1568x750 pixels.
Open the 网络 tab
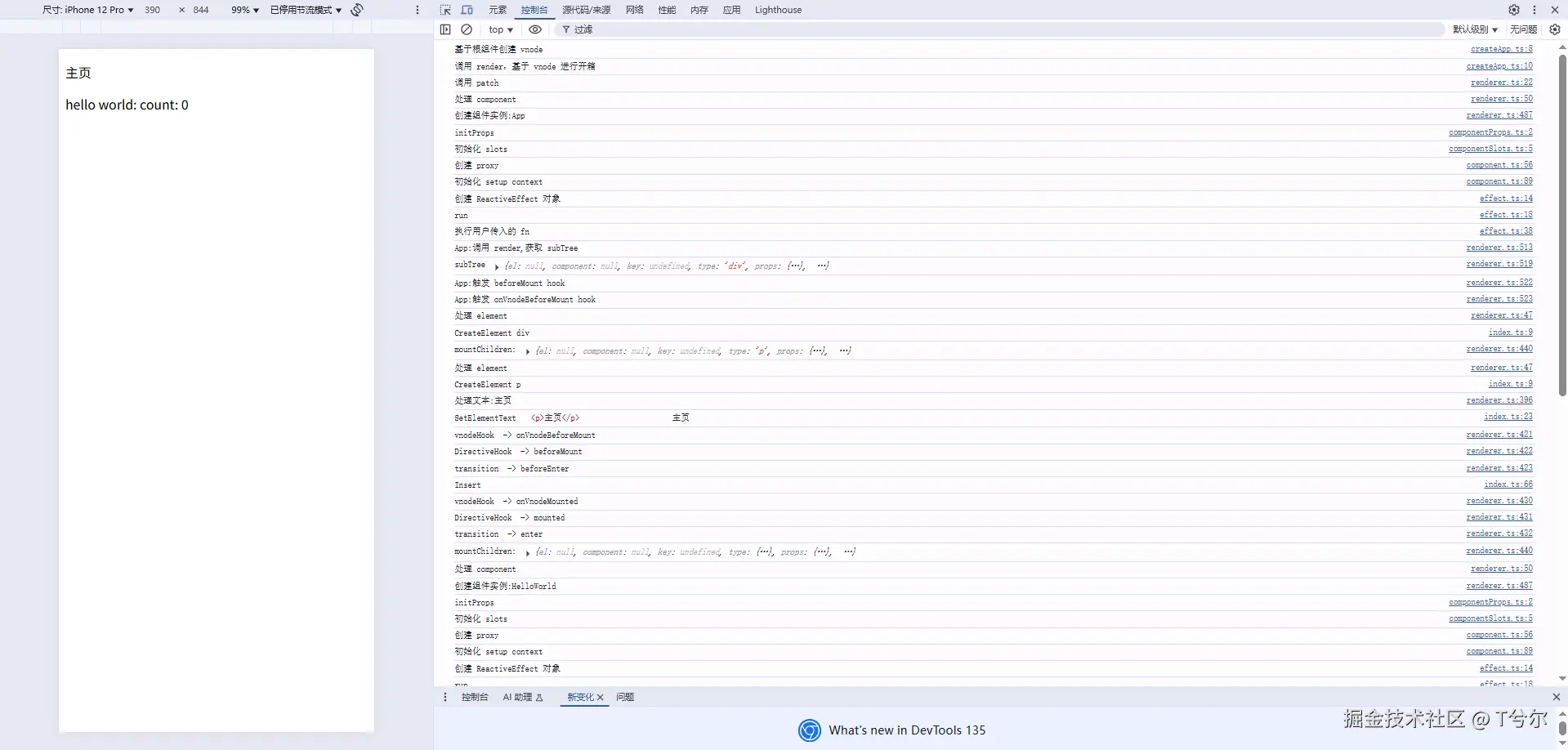(635, 10)
